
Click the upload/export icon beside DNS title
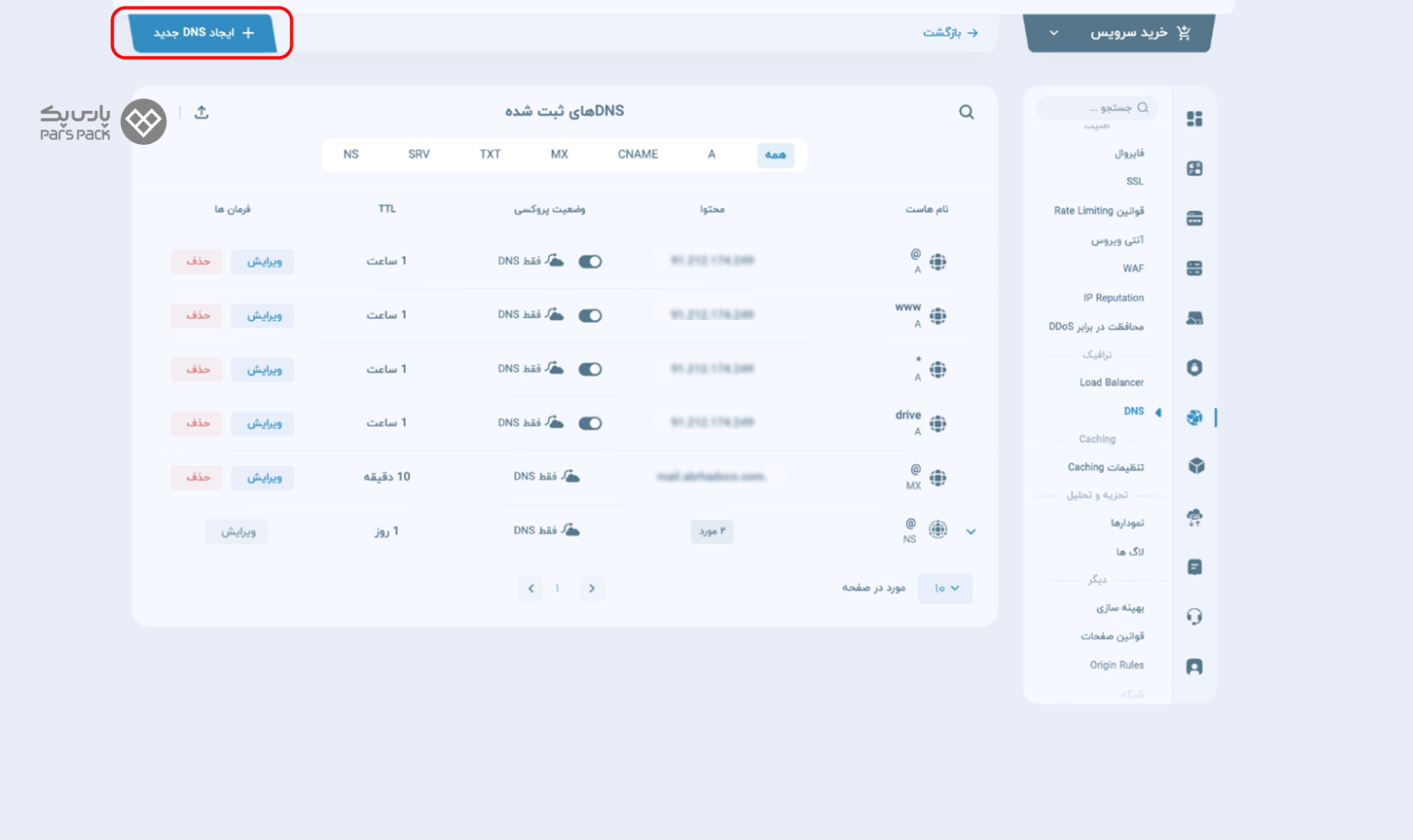tap(201, 112)
